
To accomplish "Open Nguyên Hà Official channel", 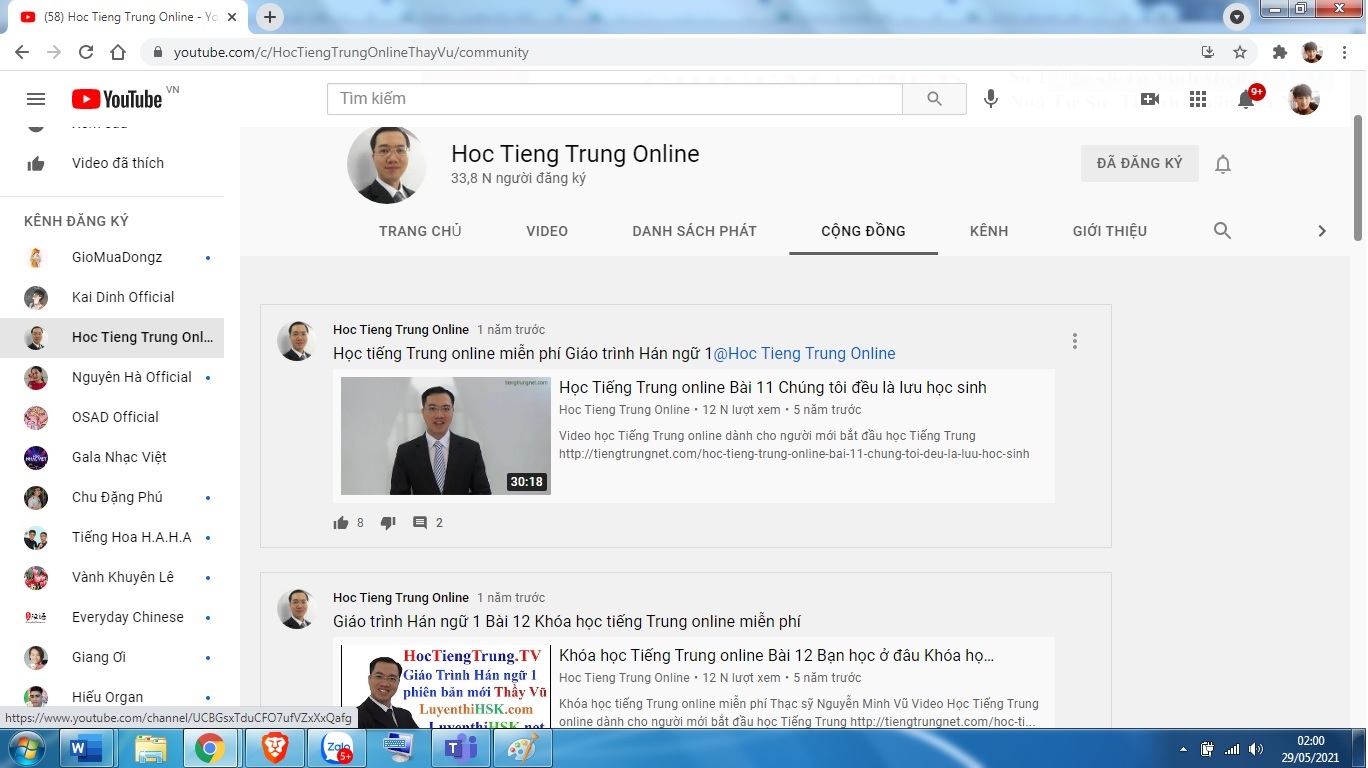I will point(112,377).
